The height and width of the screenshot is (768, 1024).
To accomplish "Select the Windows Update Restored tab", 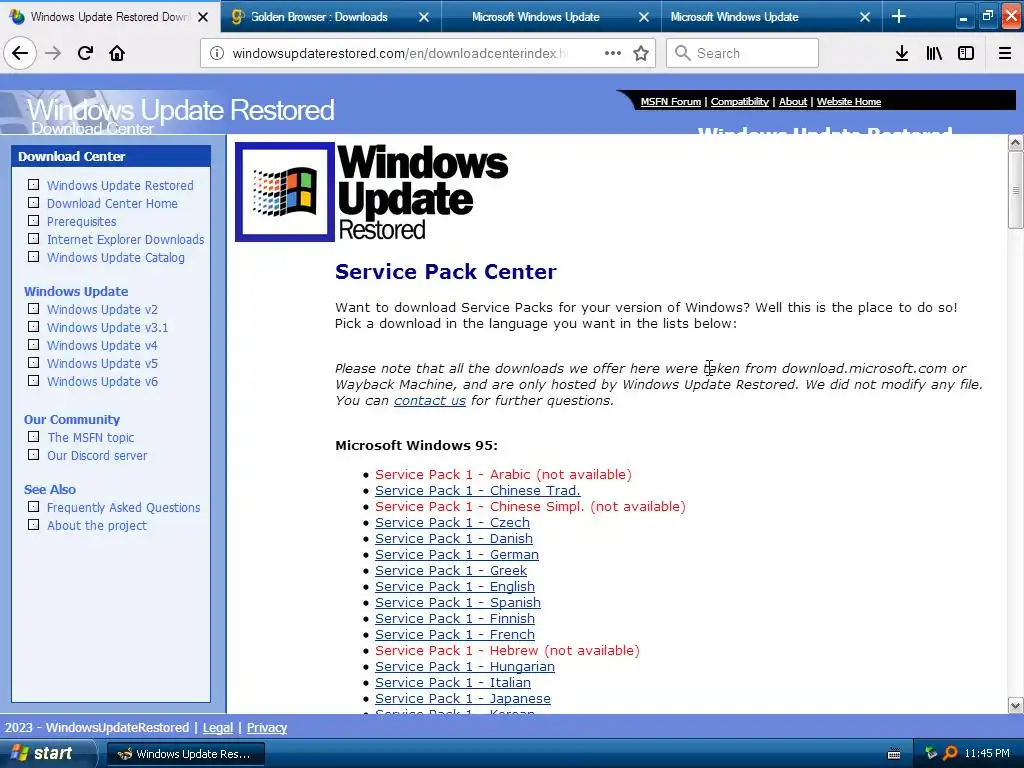I will [x=109, y=17].
